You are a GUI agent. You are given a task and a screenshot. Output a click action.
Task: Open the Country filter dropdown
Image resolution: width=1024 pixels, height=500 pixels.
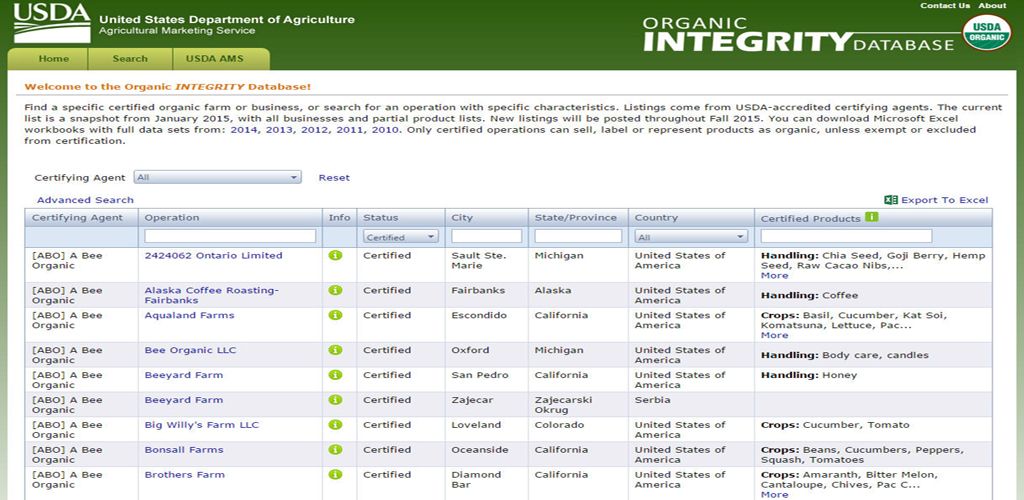(x=691, y=237)
